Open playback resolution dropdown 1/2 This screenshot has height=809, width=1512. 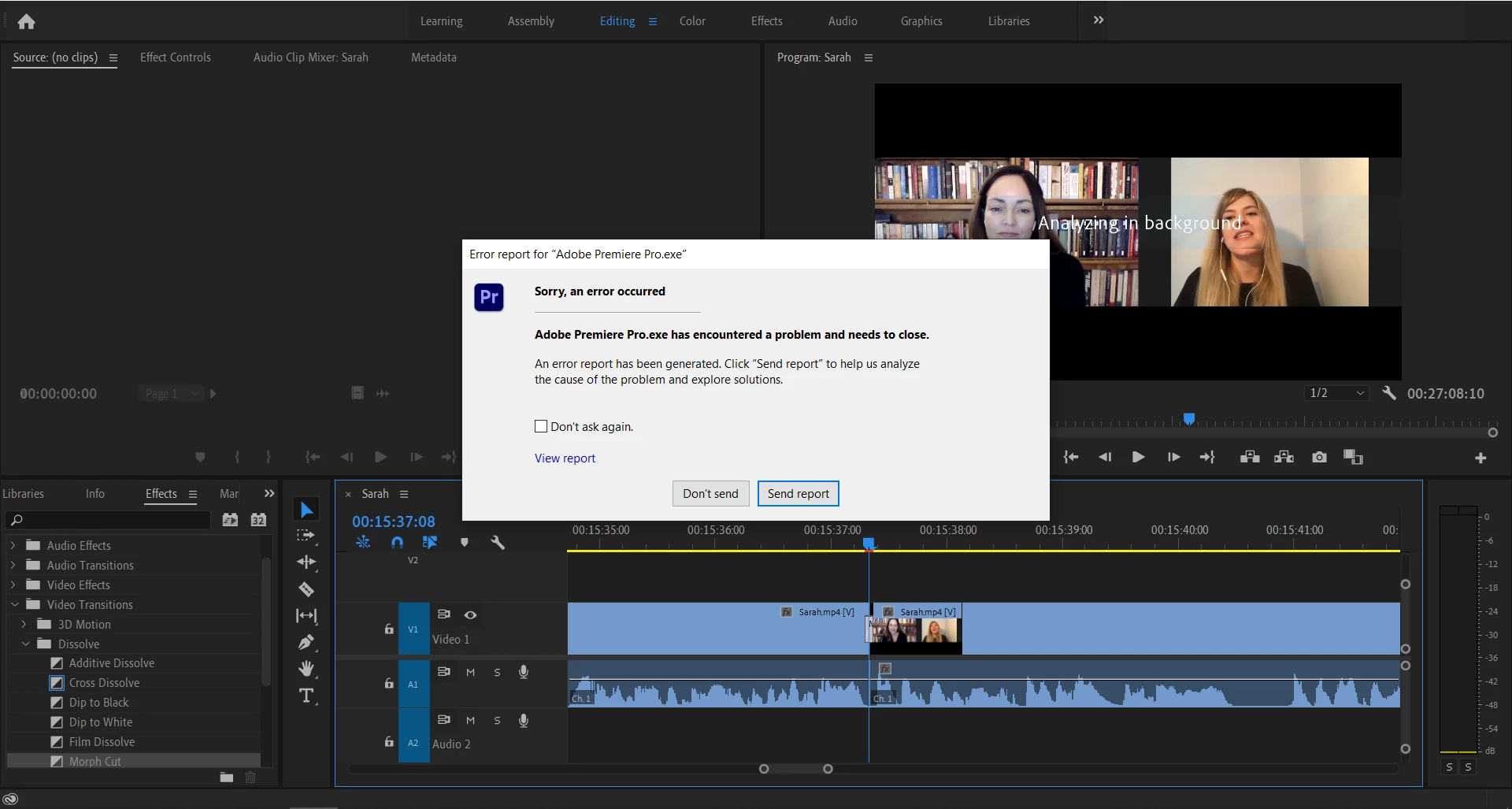coord(1336,393)
